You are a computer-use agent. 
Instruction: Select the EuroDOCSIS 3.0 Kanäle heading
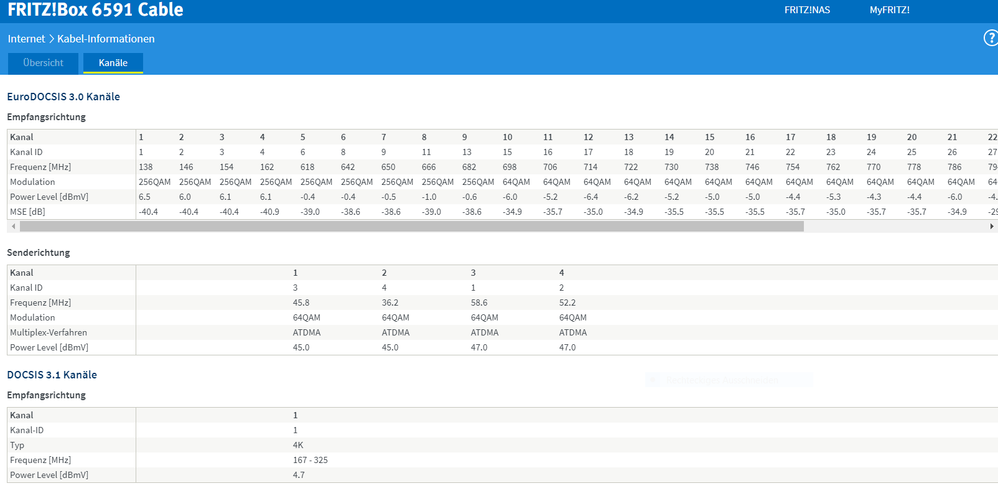[64, 97]
